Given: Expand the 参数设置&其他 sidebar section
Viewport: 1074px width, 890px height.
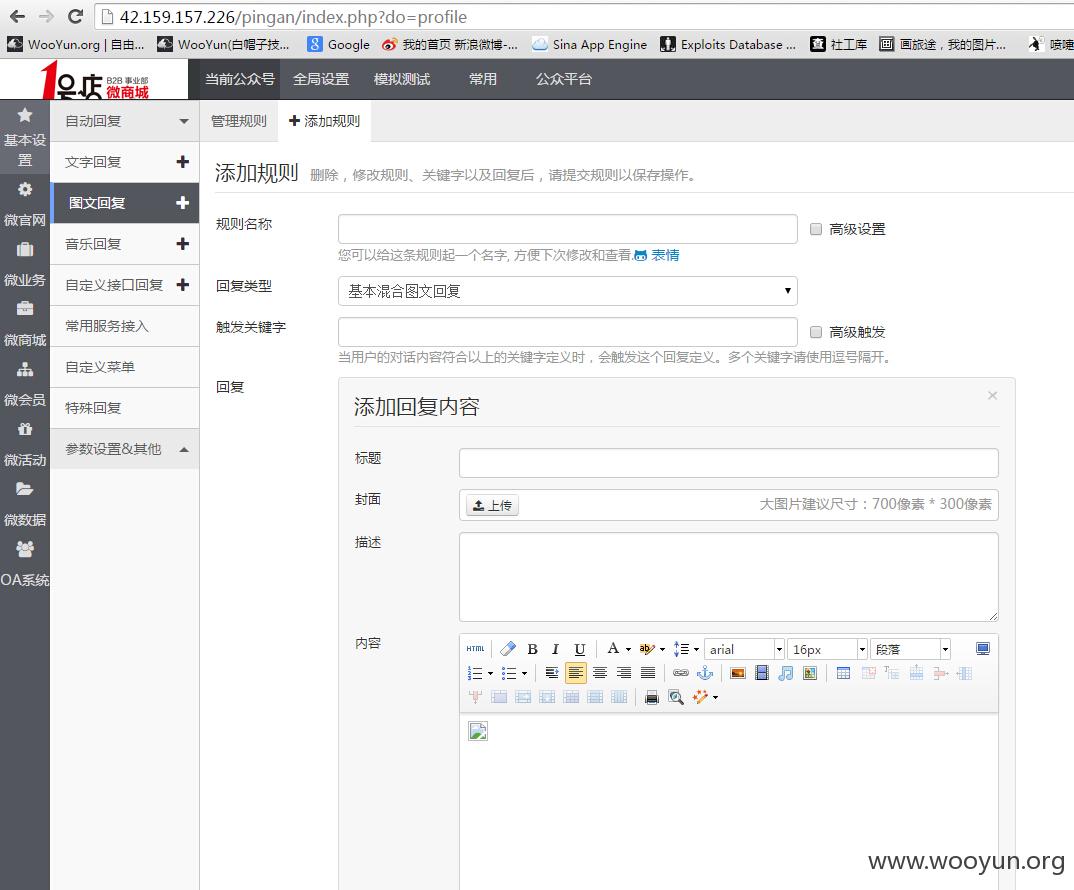Looking at the screenshot, I should coord(125,449).
